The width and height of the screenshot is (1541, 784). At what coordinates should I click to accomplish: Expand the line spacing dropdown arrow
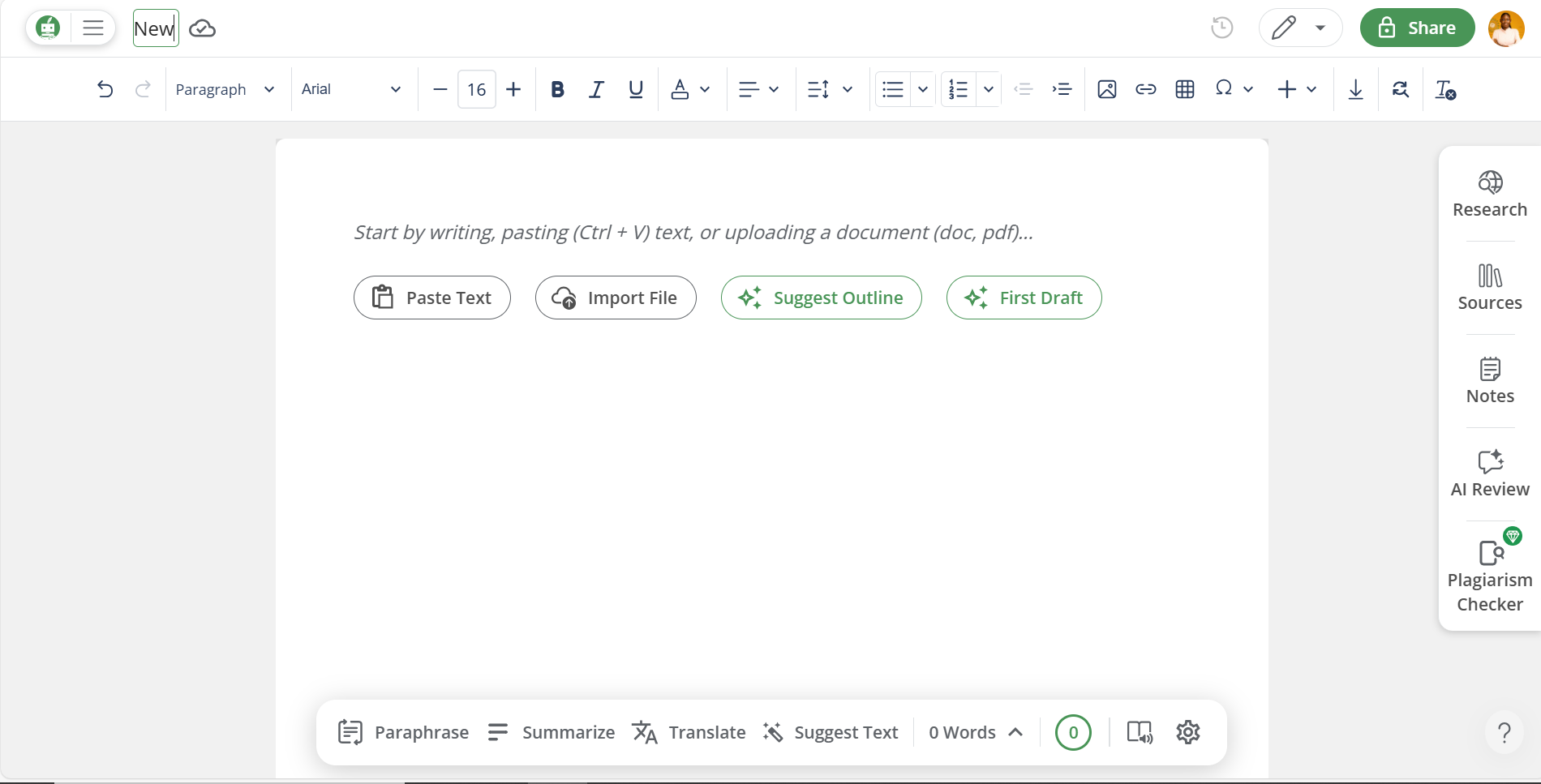848,89
